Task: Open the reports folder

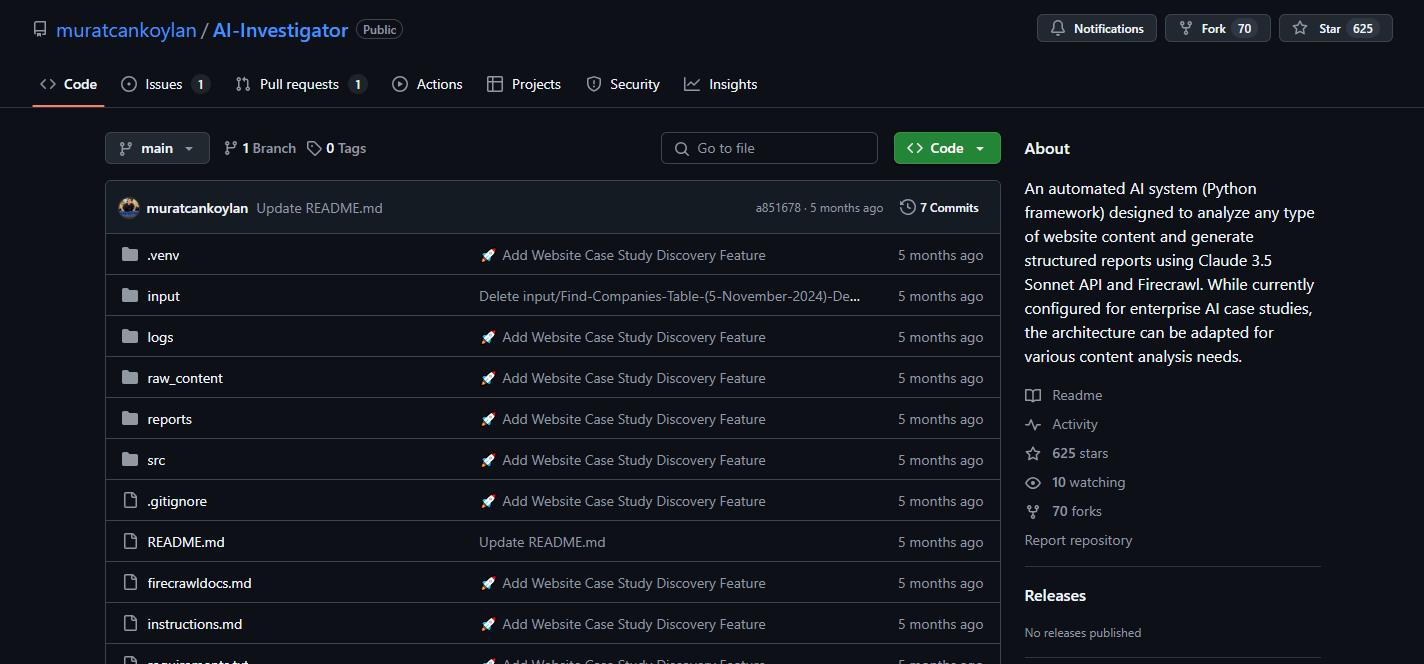Action: point(169,419)
